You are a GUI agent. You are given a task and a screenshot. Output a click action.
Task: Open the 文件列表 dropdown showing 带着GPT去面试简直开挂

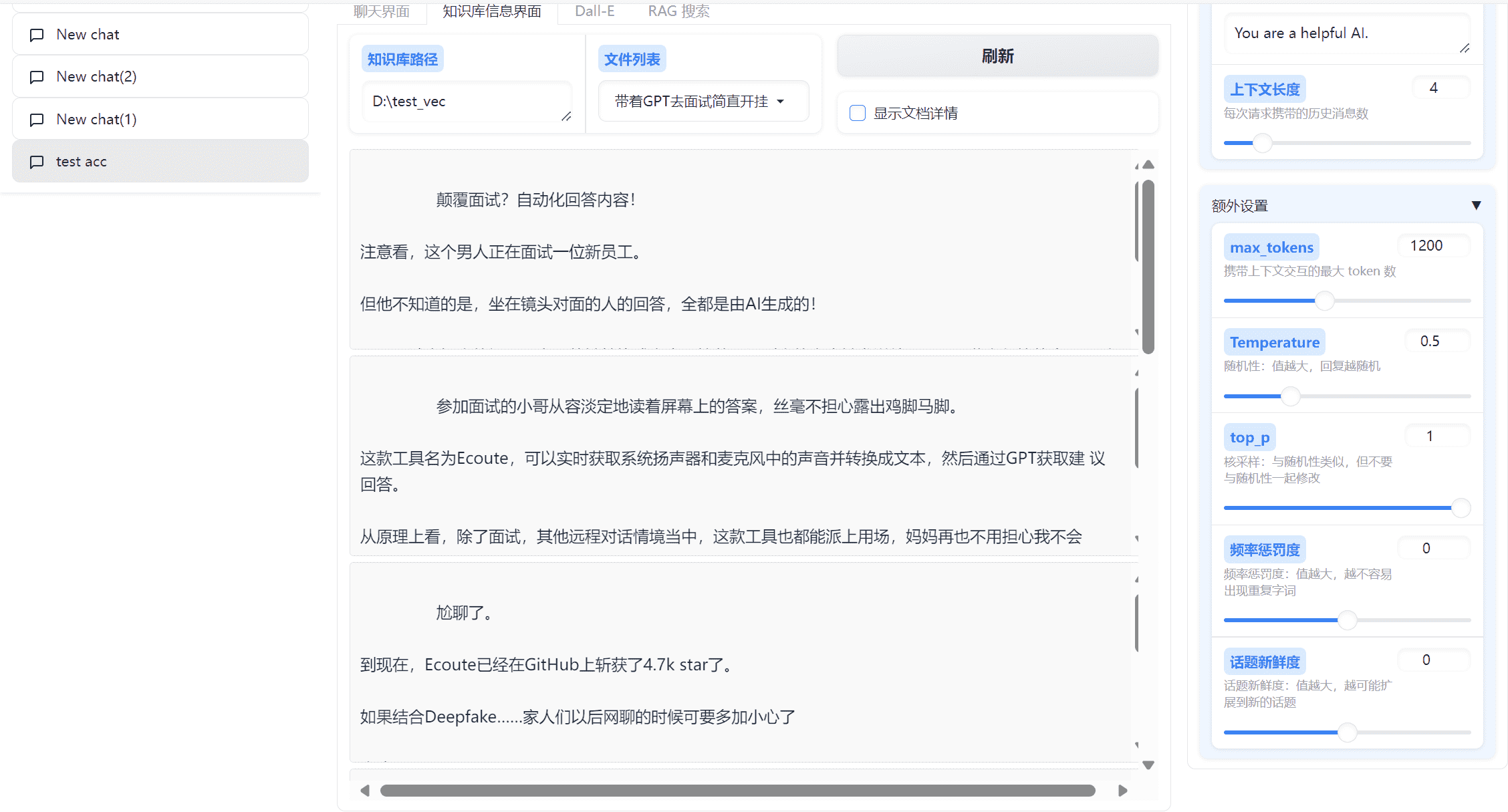[x=703, y=101]
